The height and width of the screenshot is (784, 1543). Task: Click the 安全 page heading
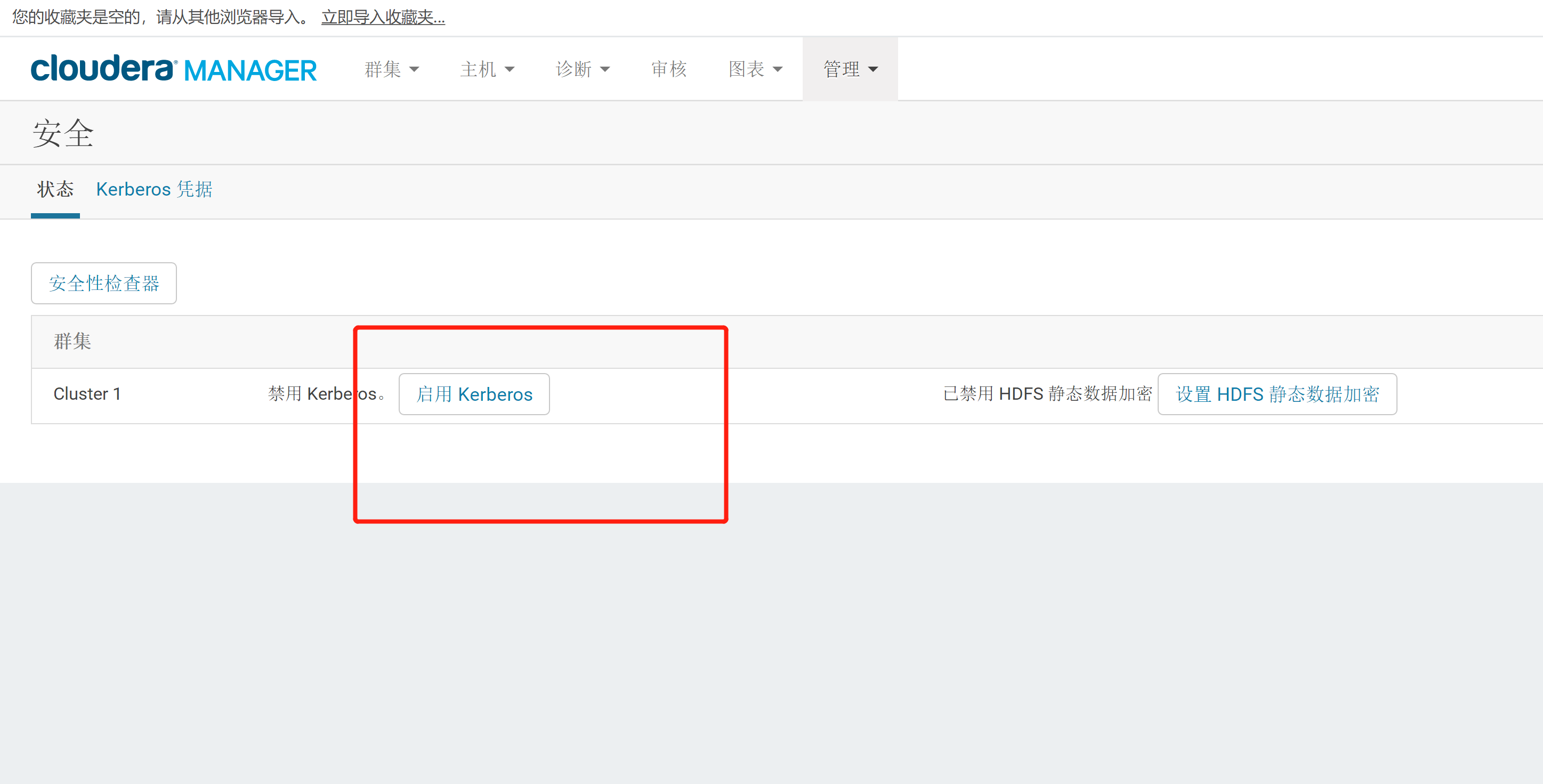63,133
